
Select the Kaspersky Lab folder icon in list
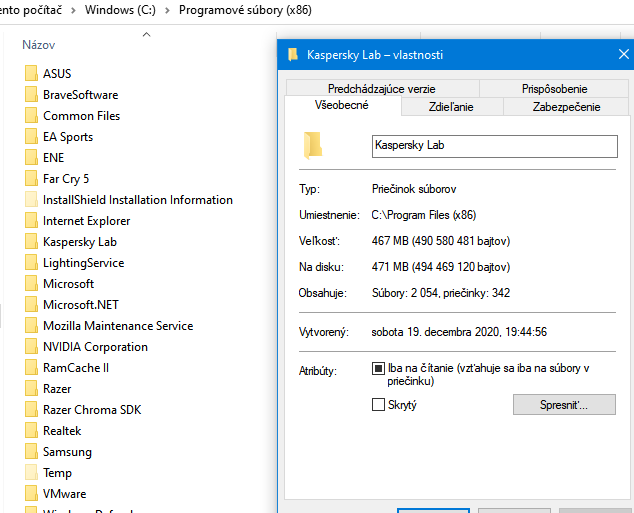tap(31, 242)
